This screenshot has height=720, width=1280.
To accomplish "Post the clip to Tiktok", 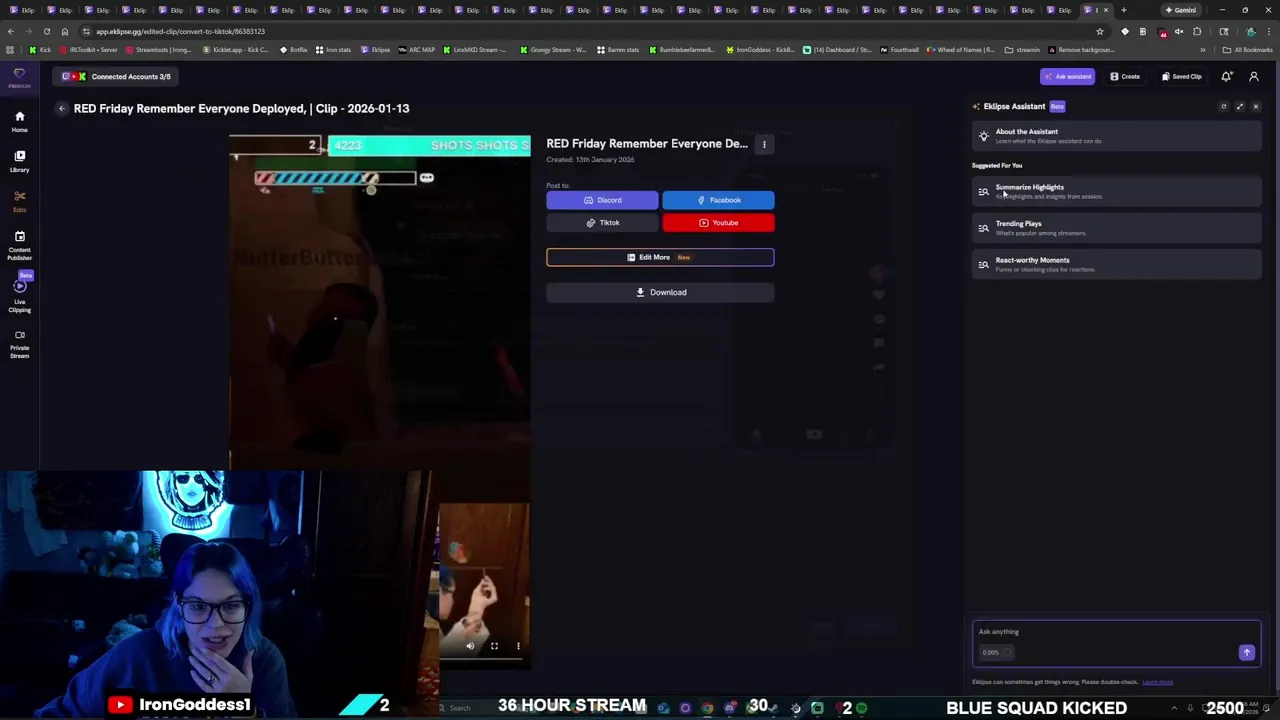I will click(x=602, y=223).
